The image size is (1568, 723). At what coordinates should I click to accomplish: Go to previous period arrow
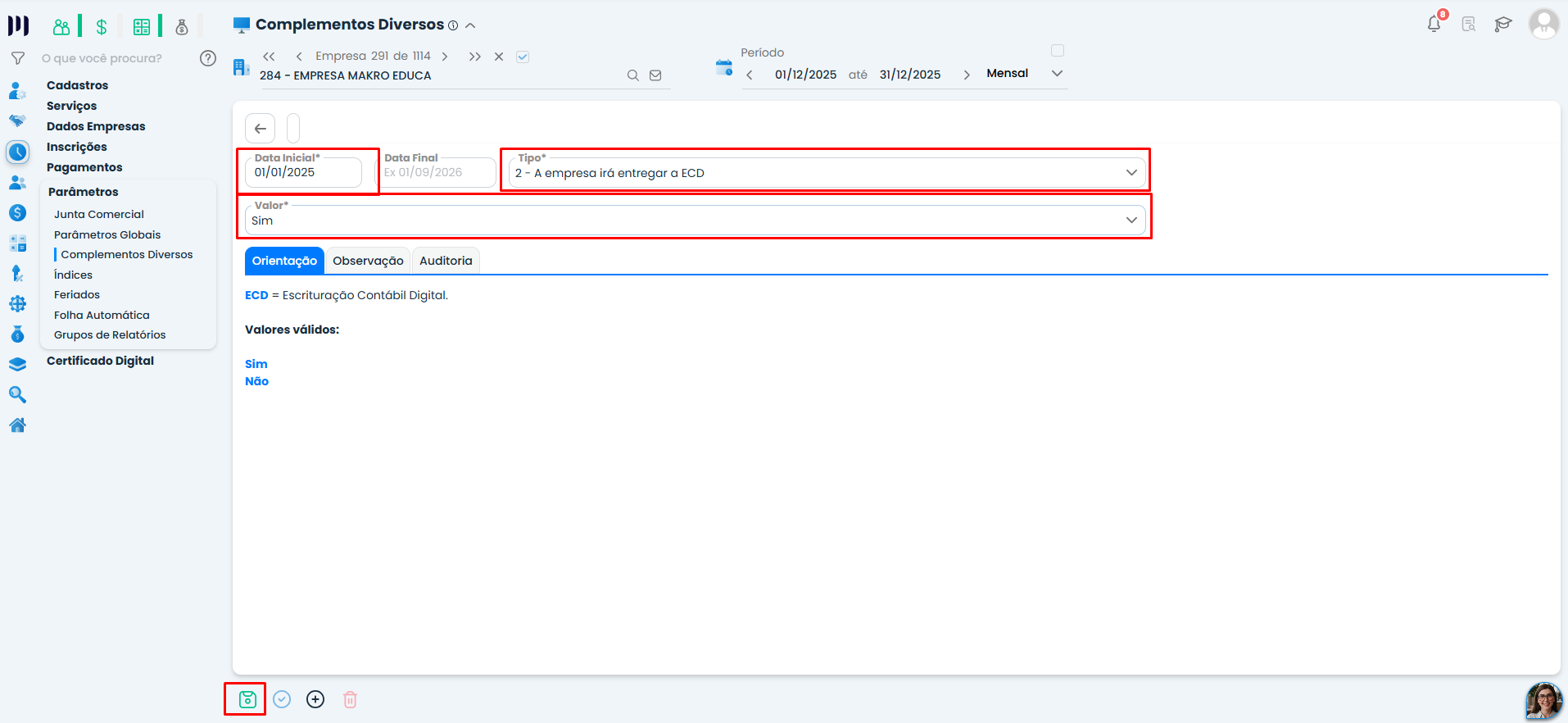pyautogui.click(x=750, y=75)
